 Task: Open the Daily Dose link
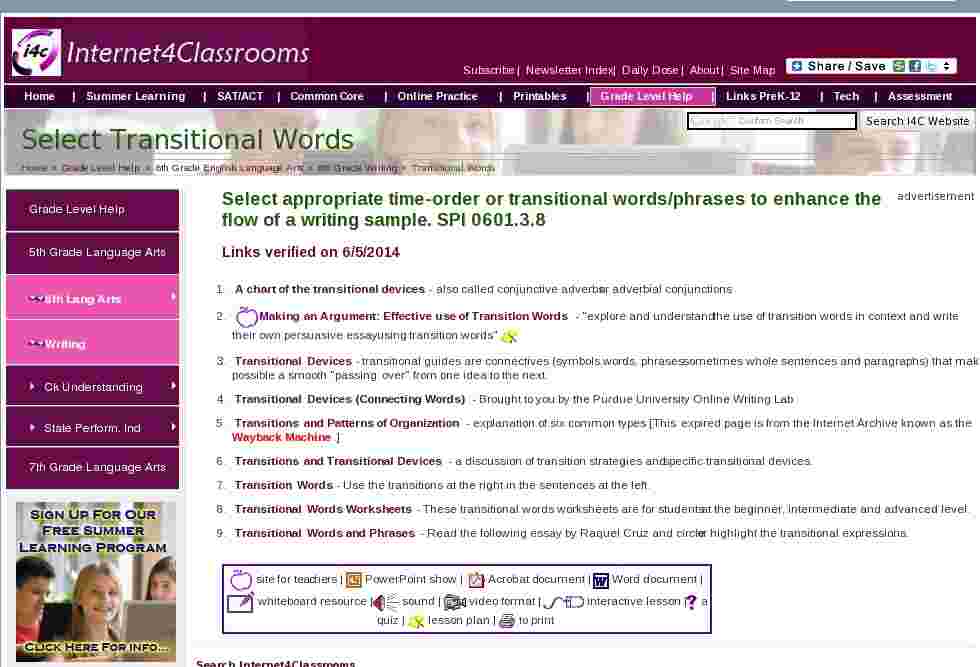650,70
